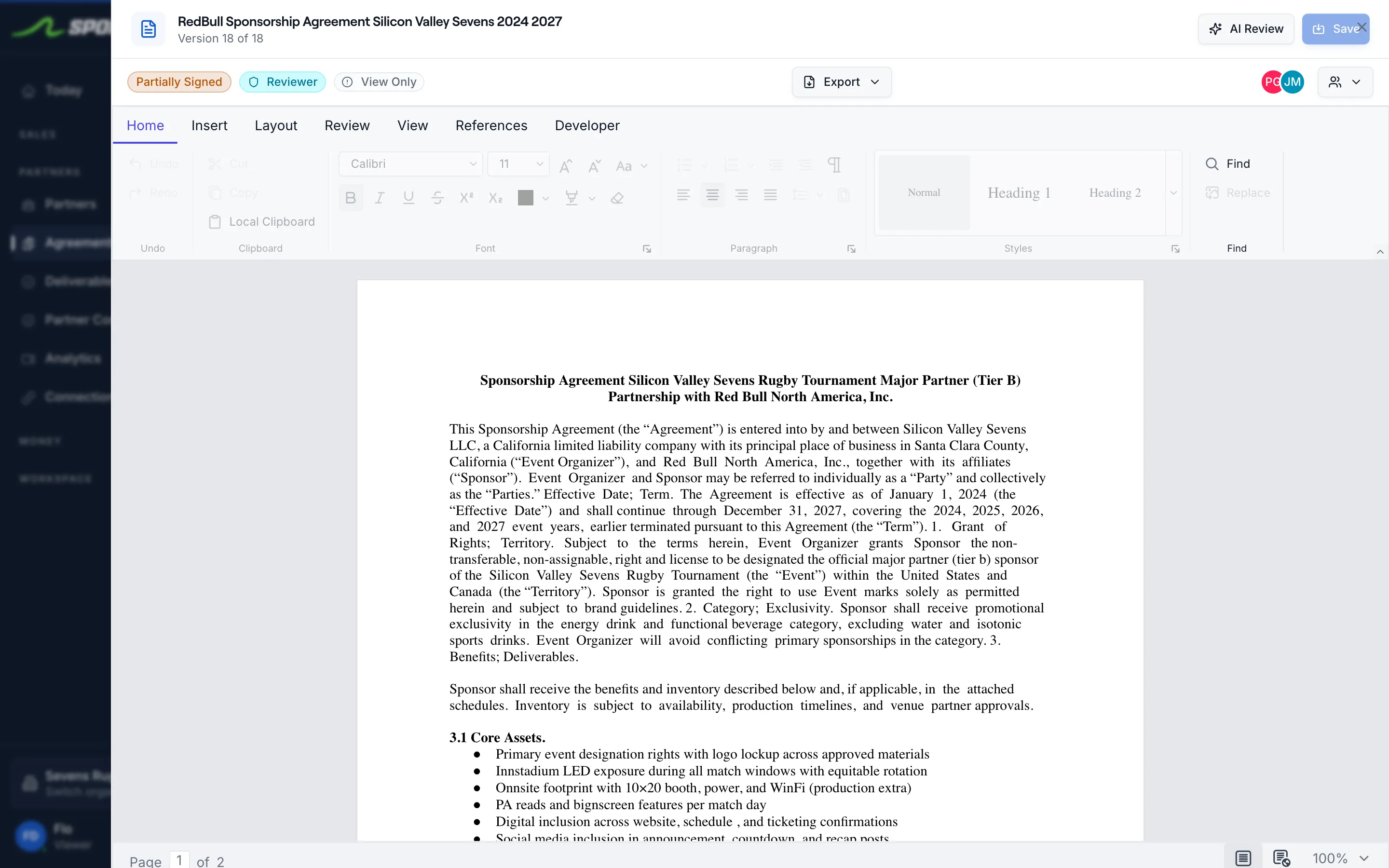Click the decrease indent icon
Screen dimensions: 1389x868
point(776,165)
